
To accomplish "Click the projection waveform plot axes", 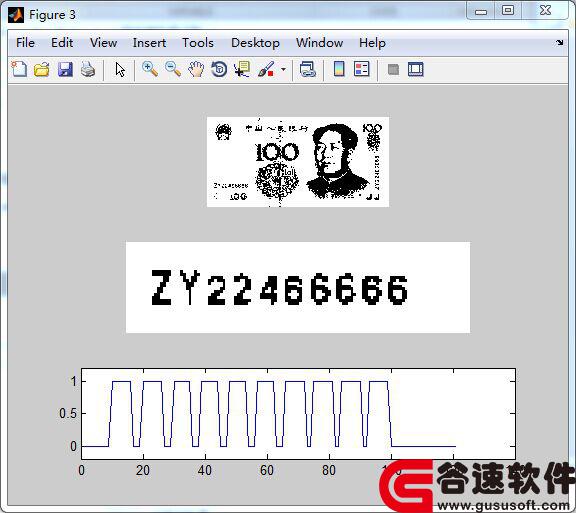I will click(298, 413).
